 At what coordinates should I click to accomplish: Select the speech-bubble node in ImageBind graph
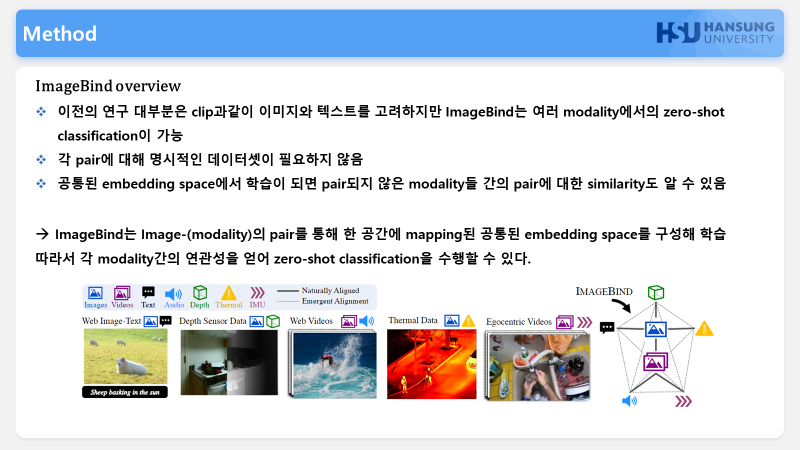607,327
